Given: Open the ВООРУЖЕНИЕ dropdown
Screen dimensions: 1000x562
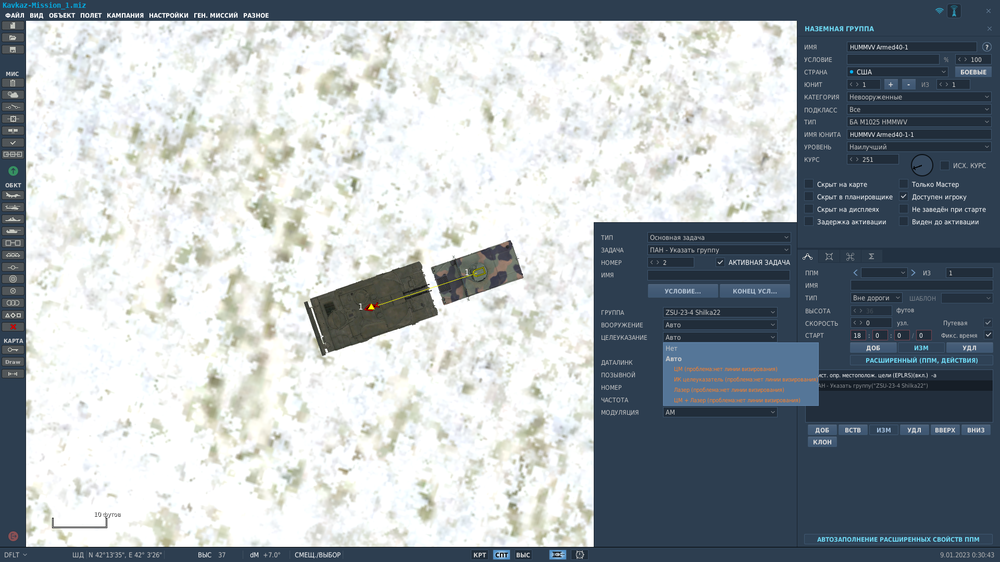Looking at the screenshot, I should [x=720, y=325].
